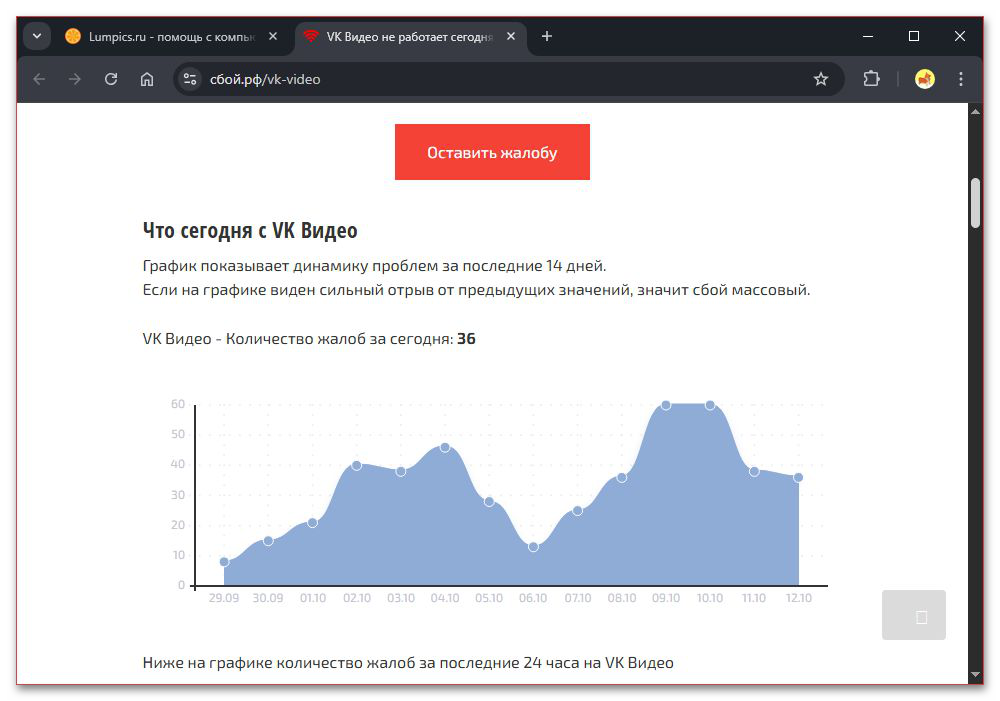This screenshot has width=1000, height=701.
Task: Minimize the browser window
Action: (x=868, y=36)
